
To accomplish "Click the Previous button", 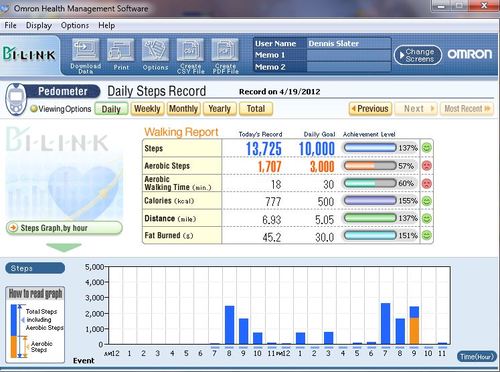I will [370, 109].
